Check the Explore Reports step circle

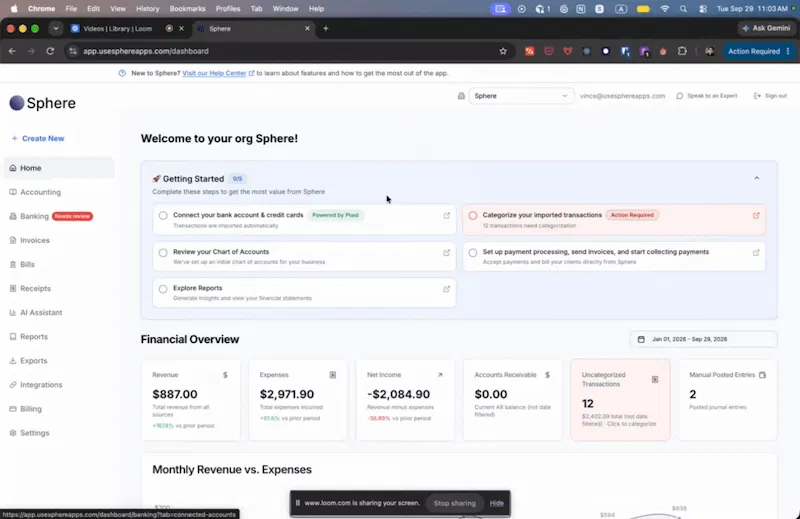point(163,289)
